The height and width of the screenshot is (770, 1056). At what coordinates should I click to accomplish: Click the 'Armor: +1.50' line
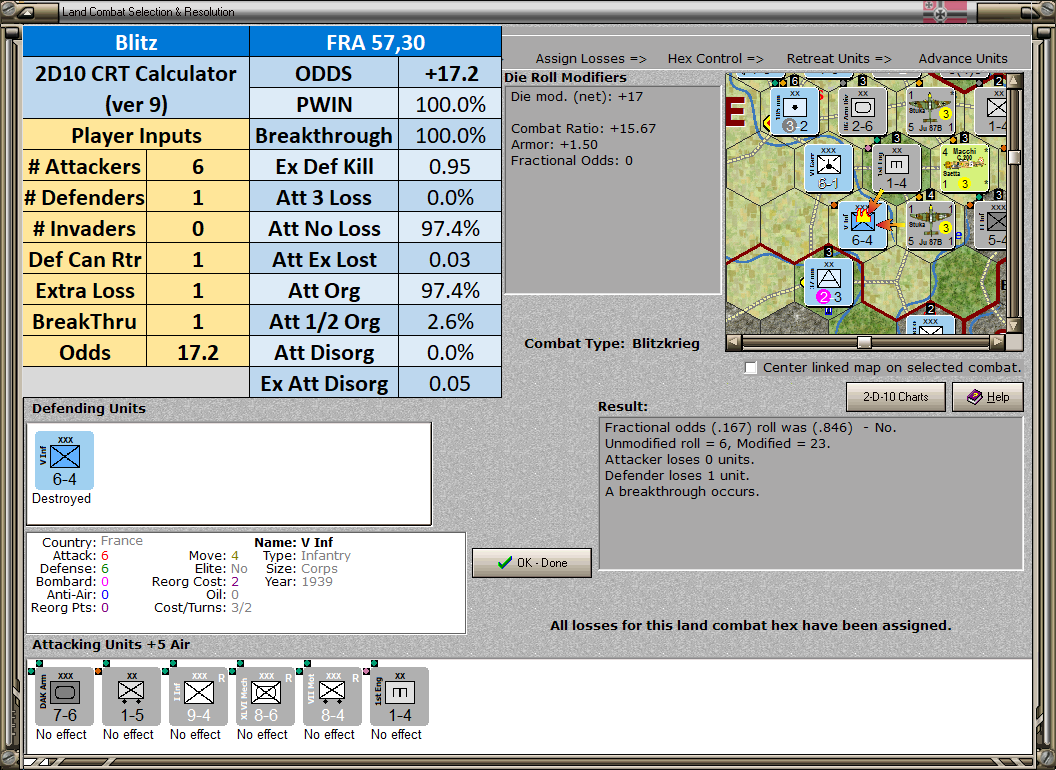tap(554, 145)
